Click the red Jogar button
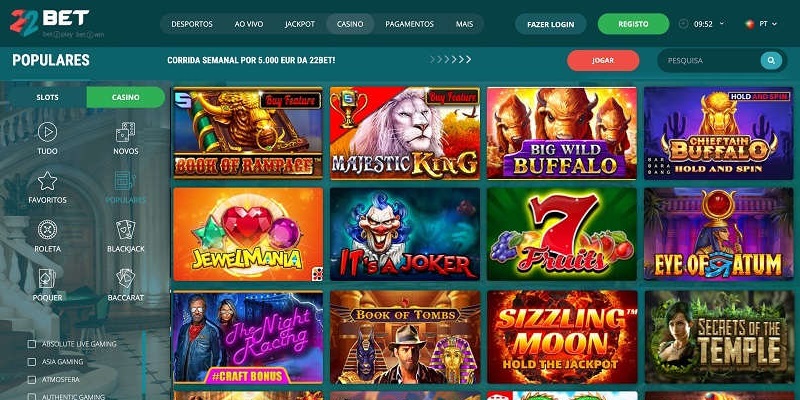 603,60
